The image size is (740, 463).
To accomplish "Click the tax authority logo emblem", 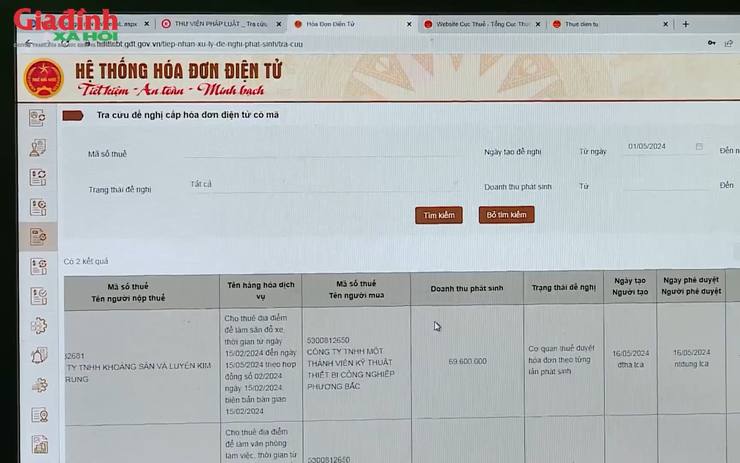I will (40, 76).
